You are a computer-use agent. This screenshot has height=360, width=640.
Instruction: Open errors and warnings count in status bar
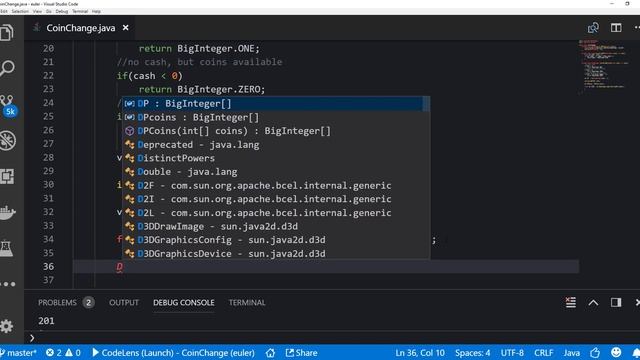63,353
